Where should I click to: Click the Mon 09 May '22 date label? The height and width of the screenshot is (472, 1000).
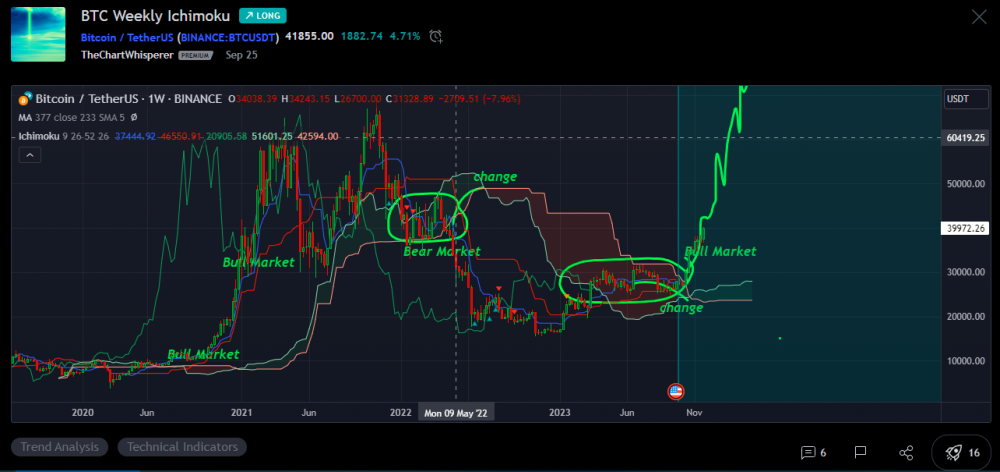(456, 413)
